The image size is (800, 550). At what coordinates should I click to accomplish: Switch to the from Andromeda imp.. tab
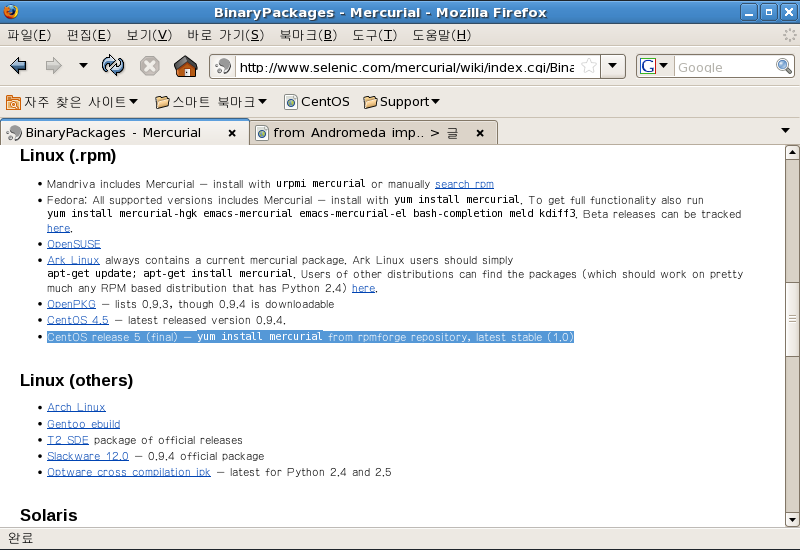click(x=365, y=133)
